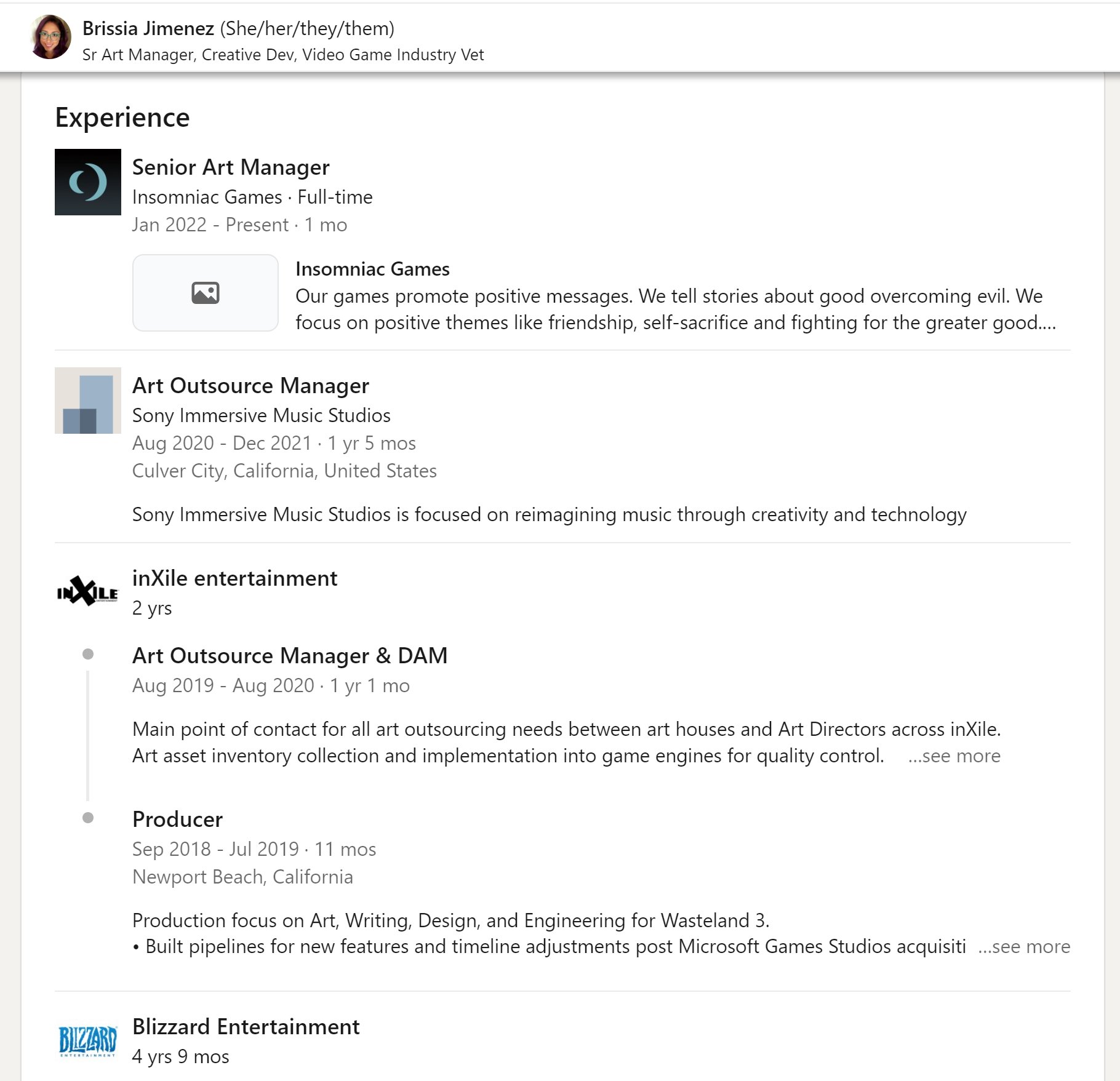1120x1081 pixels.
Task: Click 'Insomniac Games · Full-time' text
Action: [x=252, y=197]
